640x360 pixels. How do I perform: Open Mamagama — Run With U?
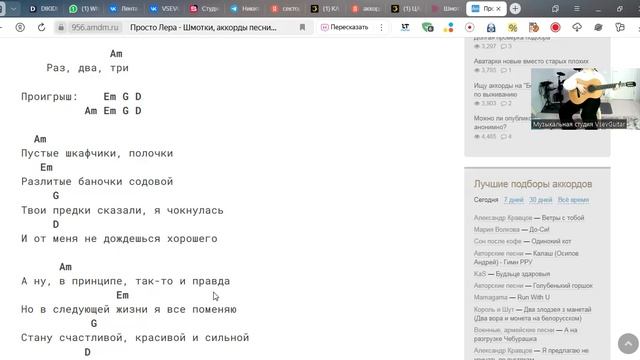click(511, 297)
